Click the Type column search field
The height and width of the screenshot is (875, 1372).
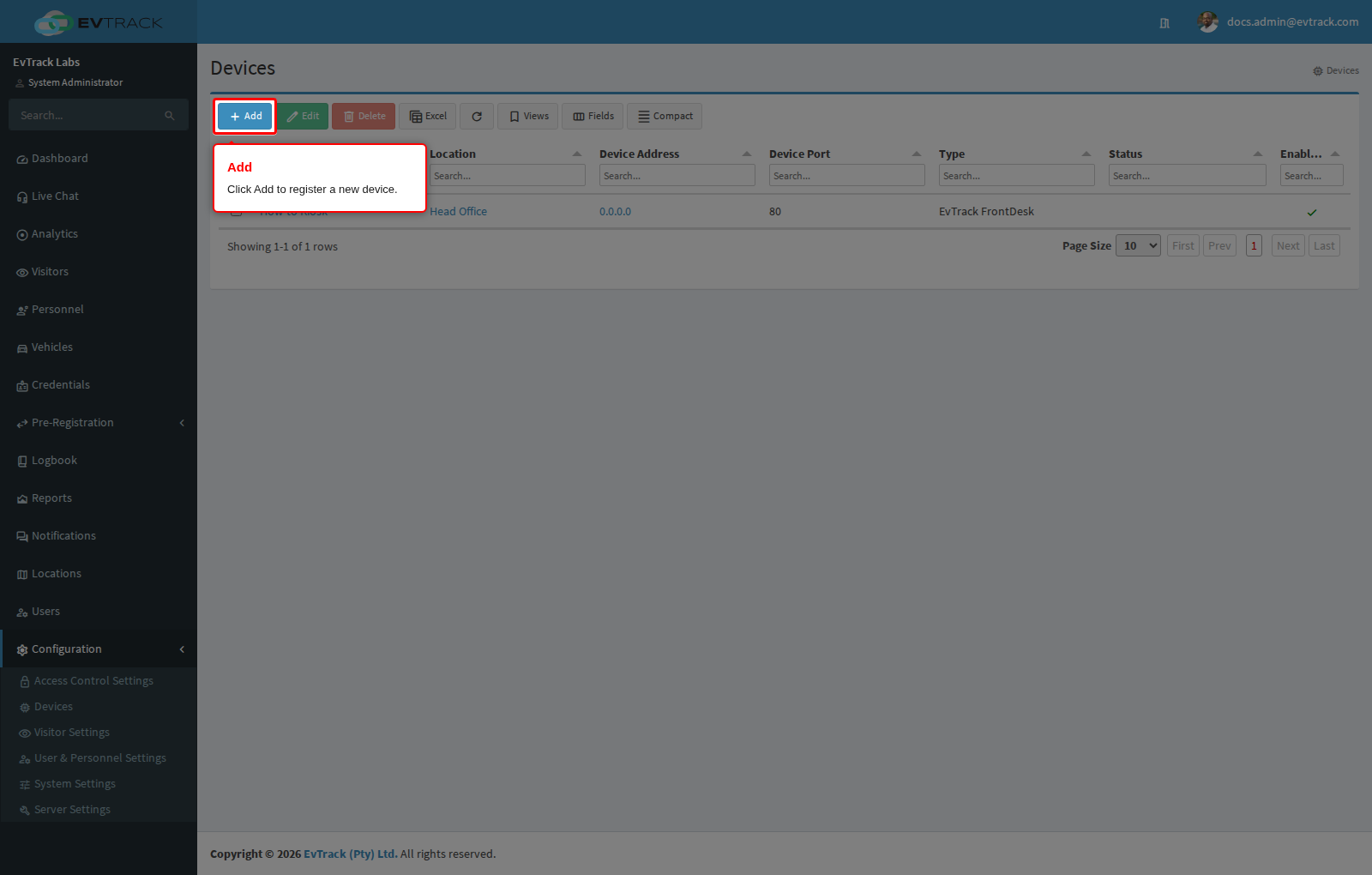[x=1016, y=176]
